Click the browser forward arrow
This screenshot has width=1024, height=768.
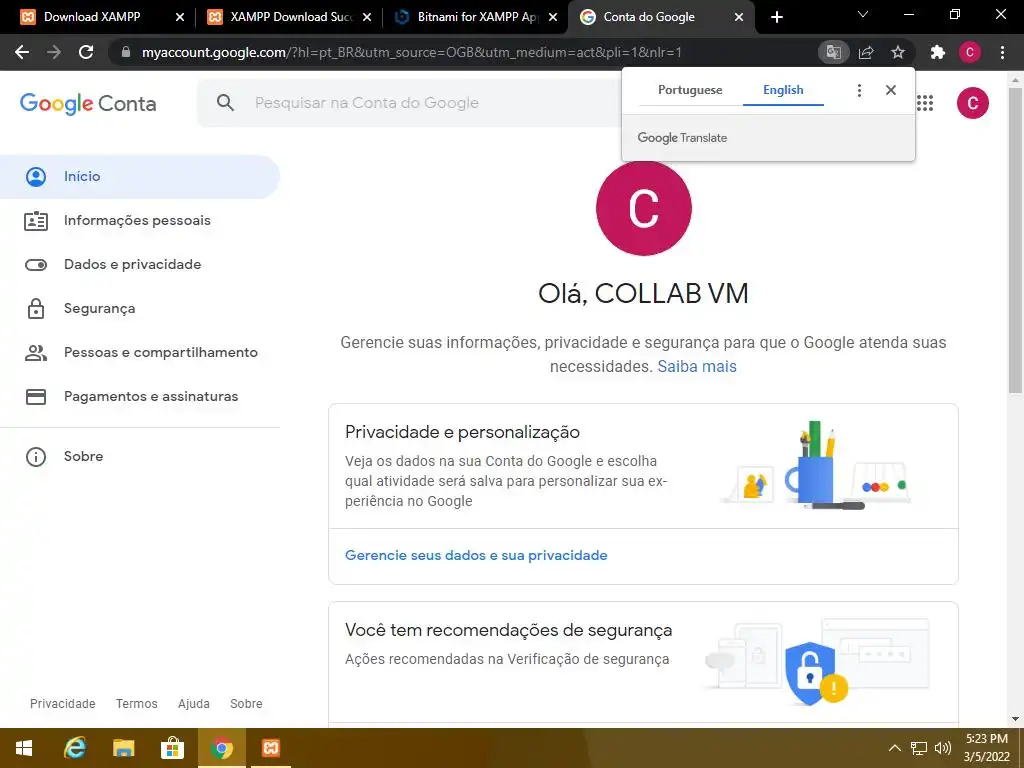click(x=54, y=52)
